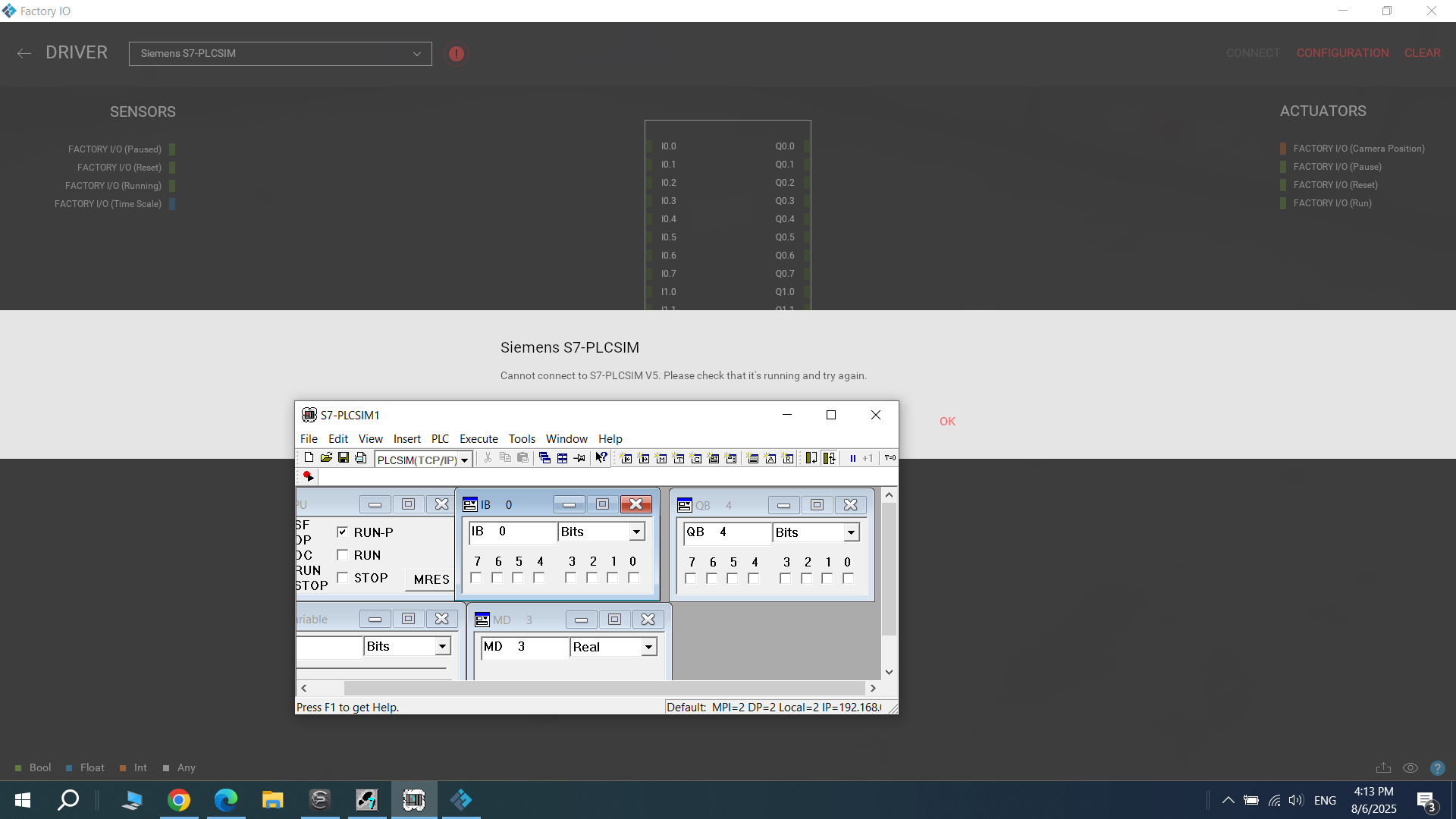
Task: Click the red record/playback icon below the toolbar
Action: 308,476
